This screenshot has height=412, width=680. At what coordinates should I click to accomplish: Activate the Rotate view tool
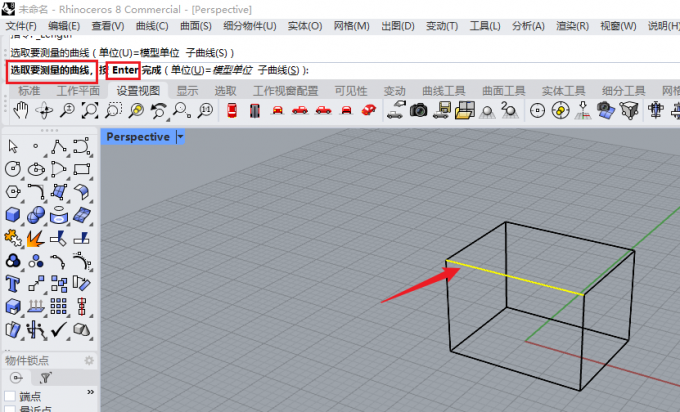[44, 110]
